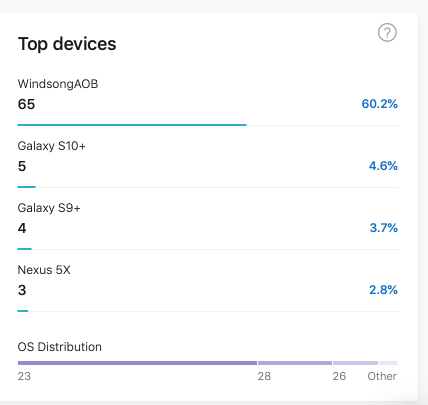This screenshot has width=428, height=405.
Task: Click the Galaxy S10+ short progress bar
Action: [27, 187]
